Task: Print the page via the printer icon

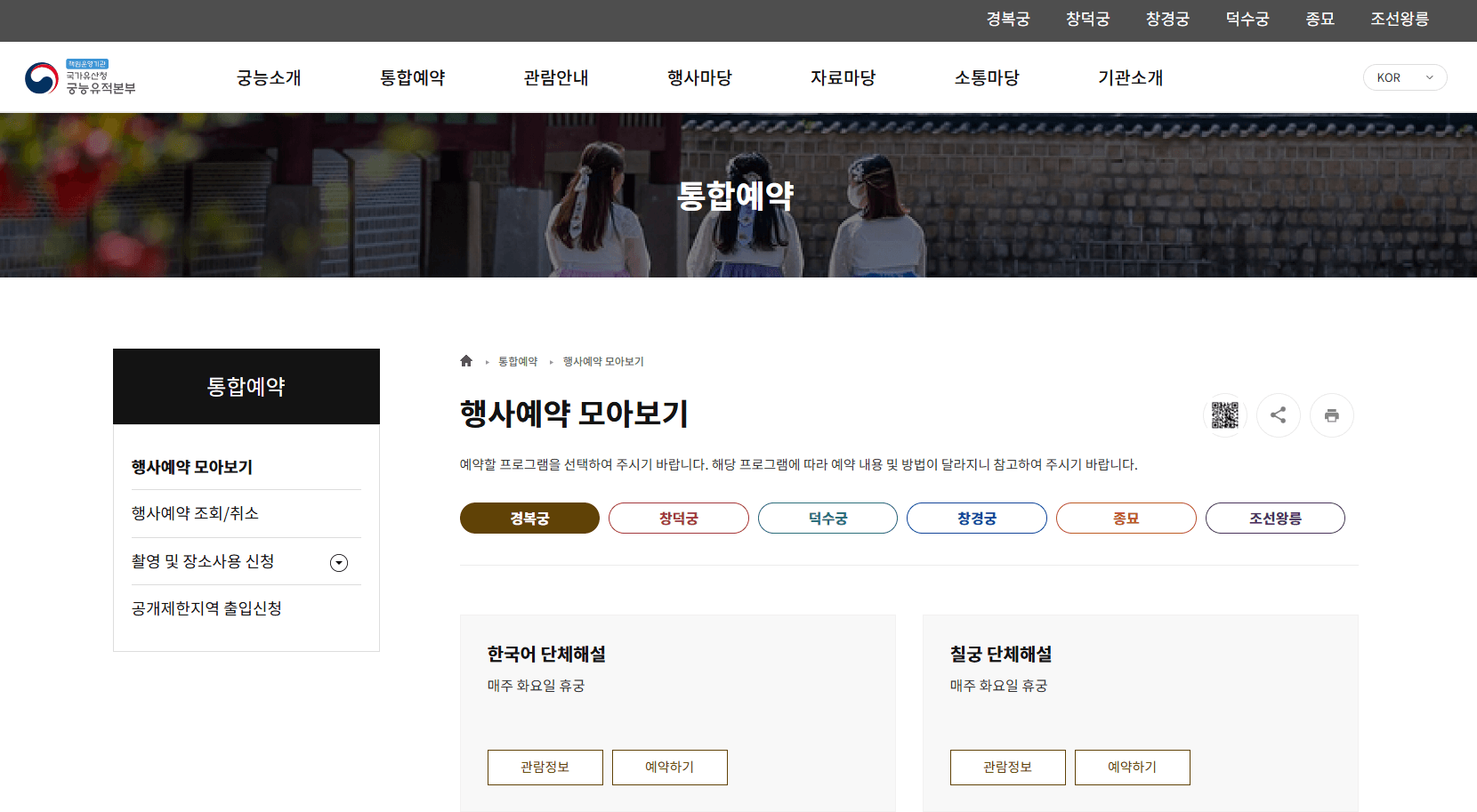Action: point(1331,414)
